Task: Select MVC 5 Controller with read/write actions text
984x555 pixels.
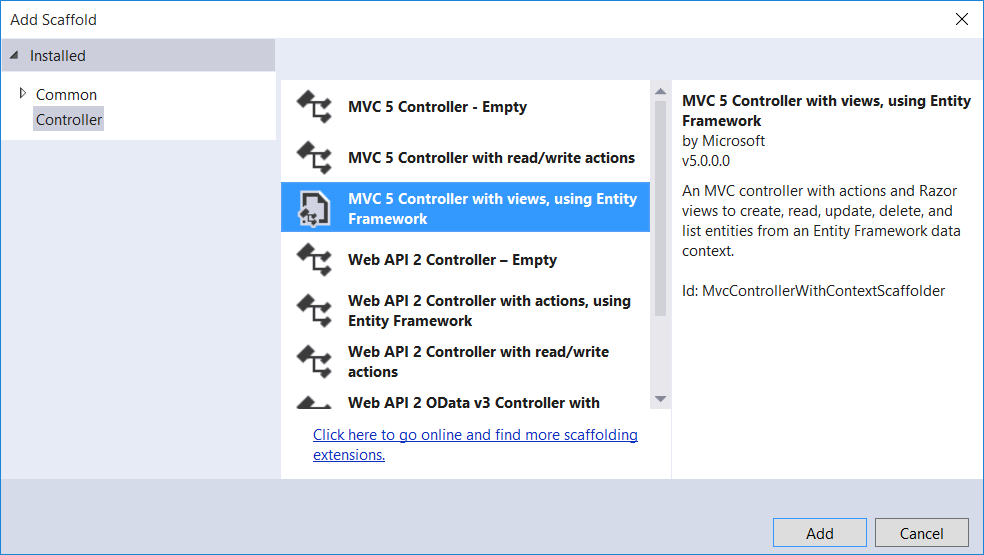Action: [x=491, y=158]
